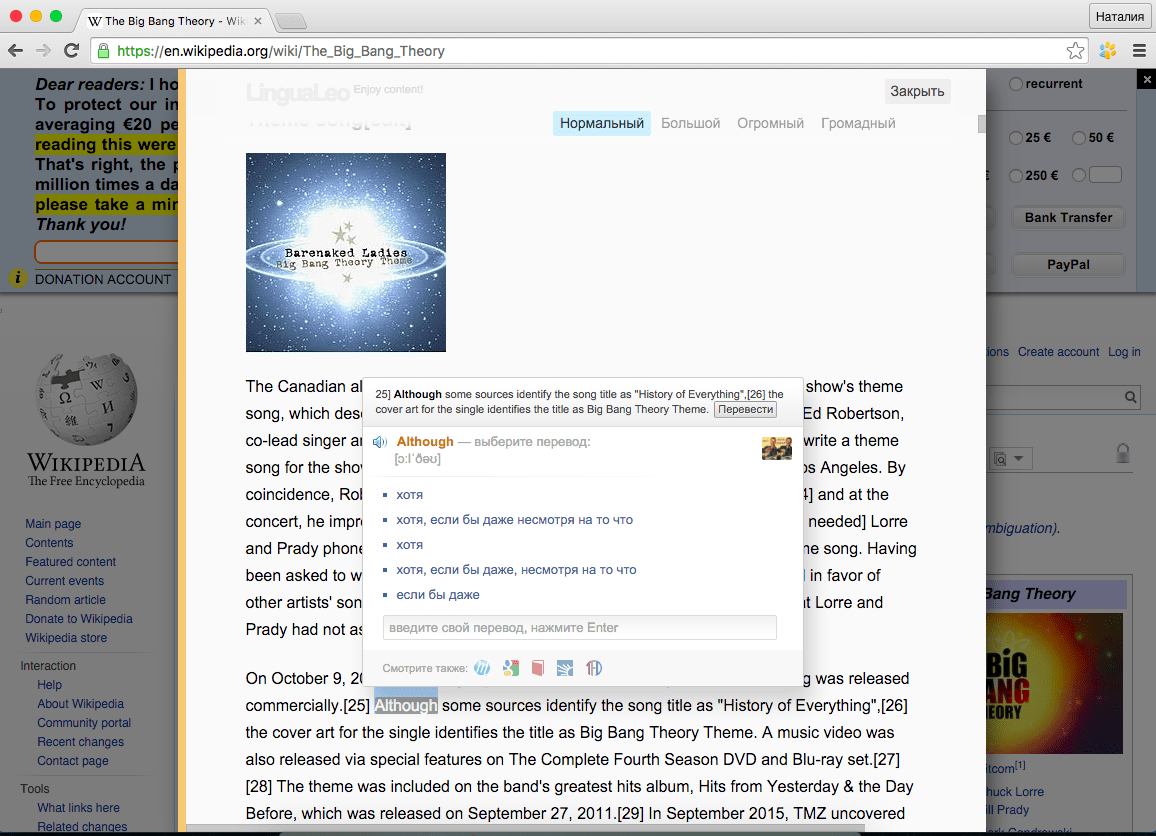Select the 50 € donation amount
Viewport: 1156px width, 836px height.
pyautogui.click(x=1079, y=138)
